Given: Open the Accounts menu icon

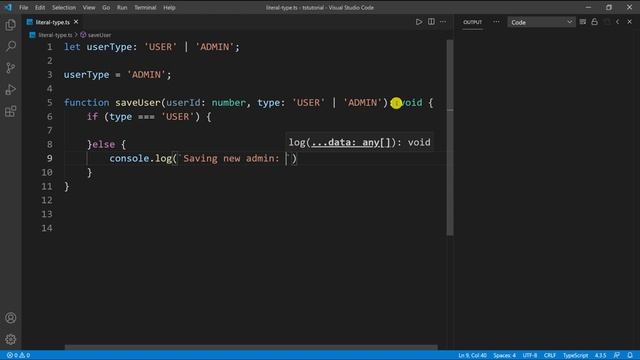Looking at the screenshot, I should 11,318.
